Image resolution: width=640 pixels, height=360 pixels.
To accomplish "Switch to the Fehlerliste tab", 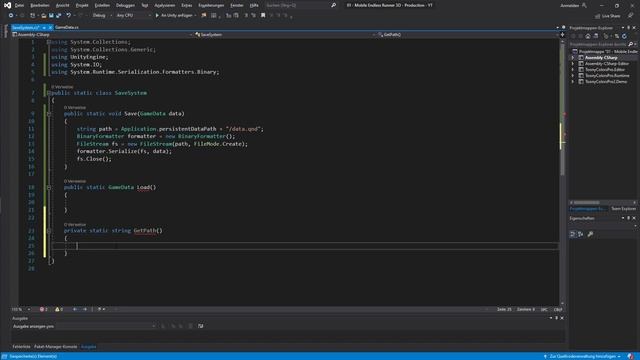I will [21, 347].
